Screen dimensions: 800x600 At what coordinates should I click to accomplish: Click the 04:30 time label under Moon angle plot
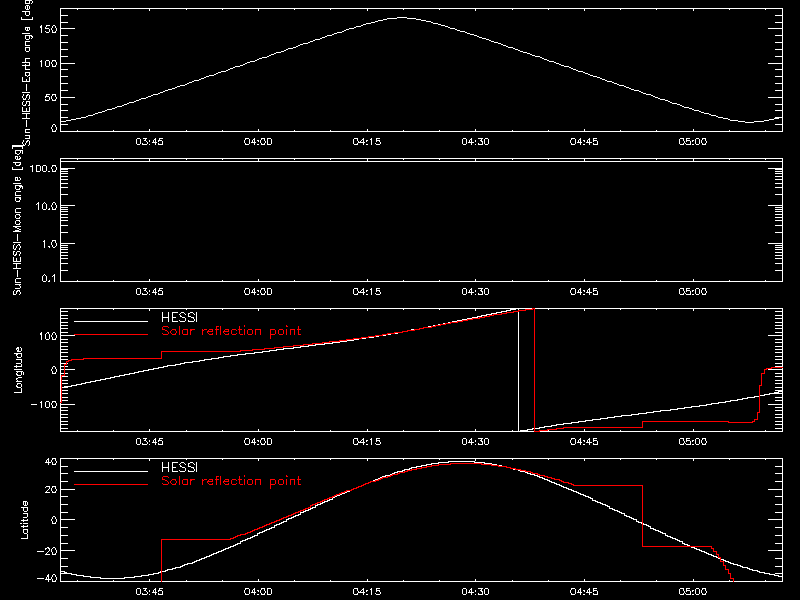pos(476,291)
